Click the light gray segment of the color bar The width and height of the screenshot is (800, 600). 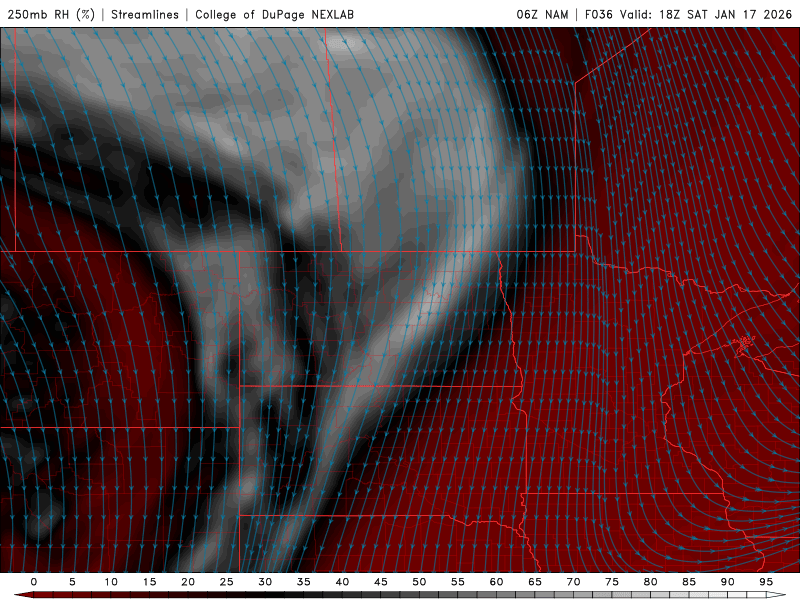point(700,595)
